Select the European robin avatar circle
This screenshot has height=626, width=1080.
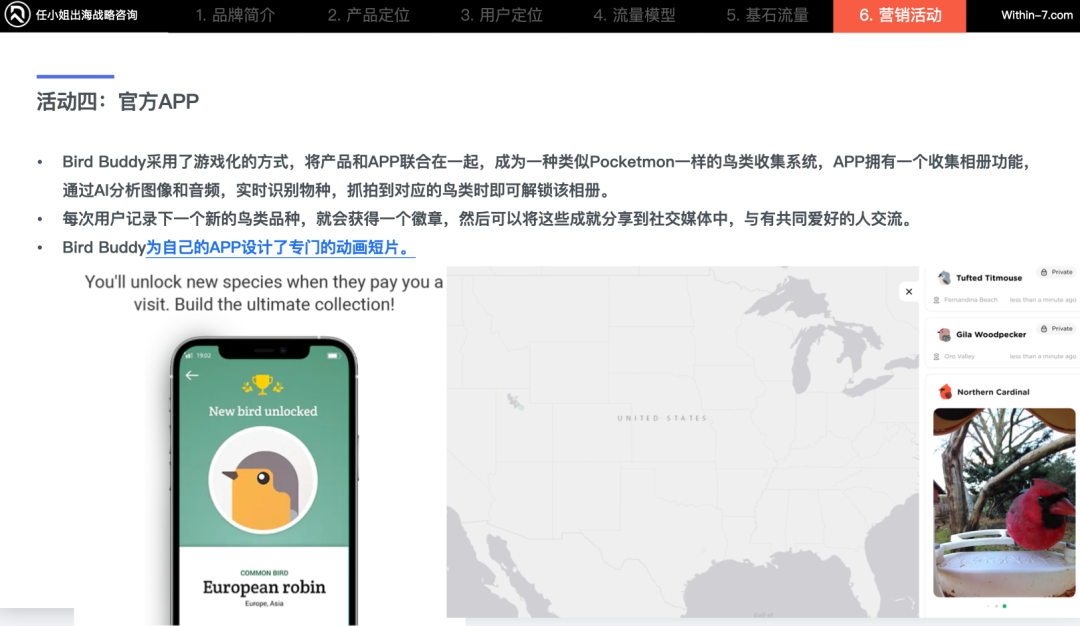263,480
